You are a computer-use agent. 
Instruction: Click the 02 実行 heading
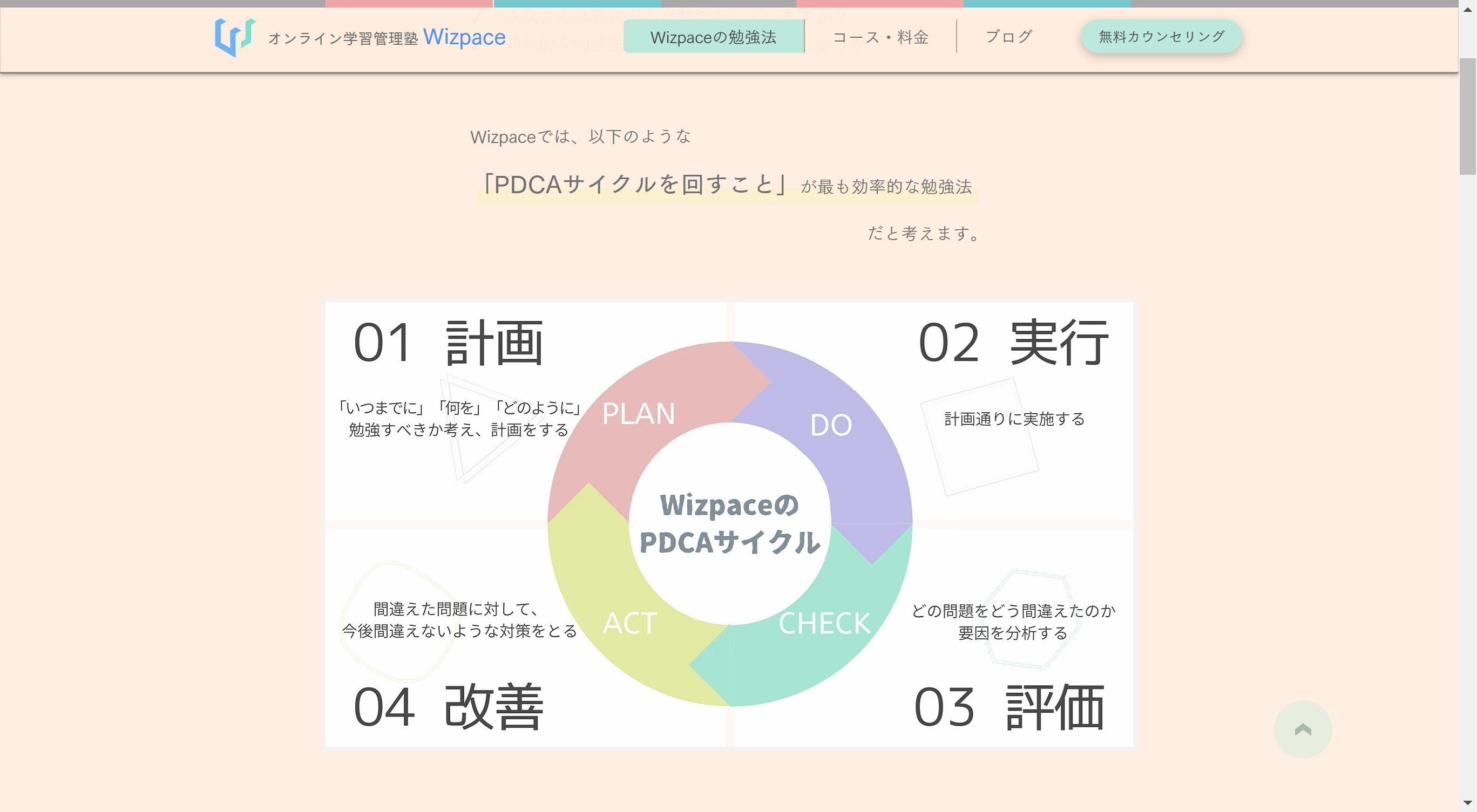(1013, 343)
